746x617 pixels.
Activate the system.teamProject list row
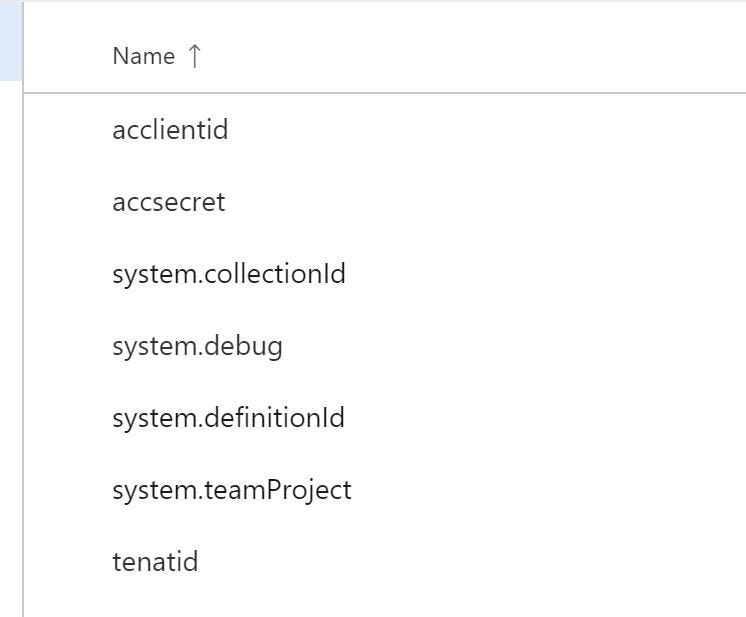[x=400, y=490]
